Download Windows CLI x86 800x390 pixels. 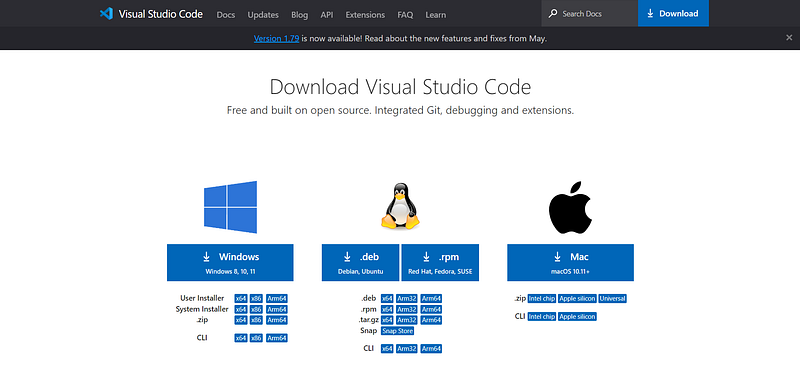coord(256,338)
